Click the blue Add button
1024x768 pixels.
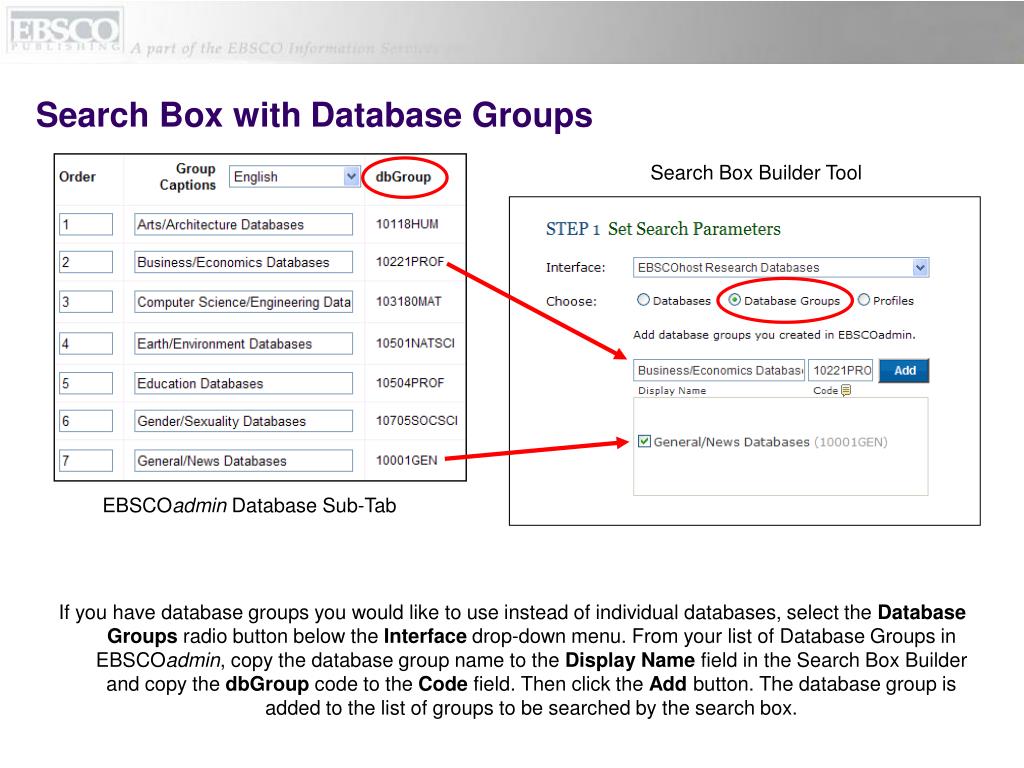pos(904,370)
